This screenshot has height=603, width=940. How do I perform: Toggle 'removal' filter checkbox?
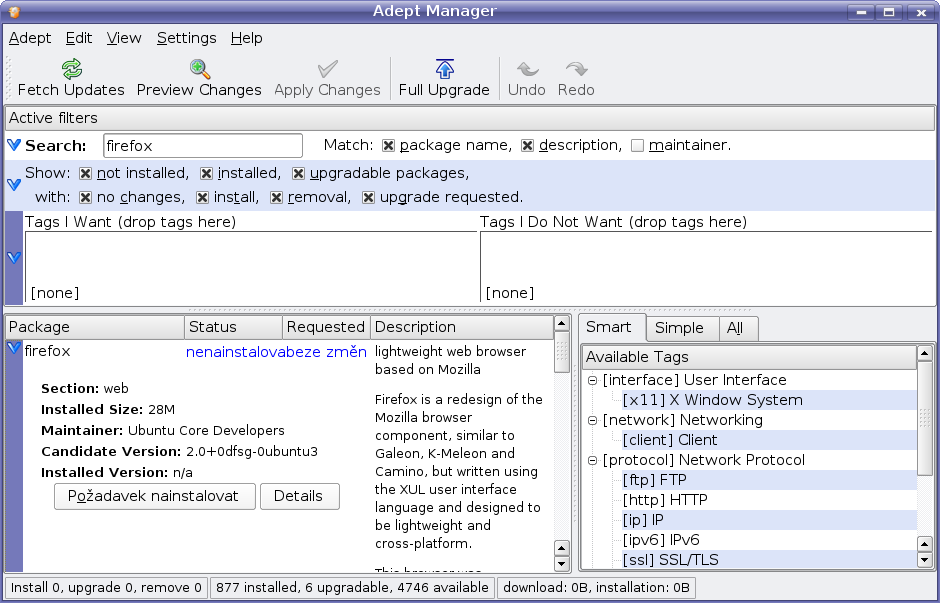(x=276, y=198)
